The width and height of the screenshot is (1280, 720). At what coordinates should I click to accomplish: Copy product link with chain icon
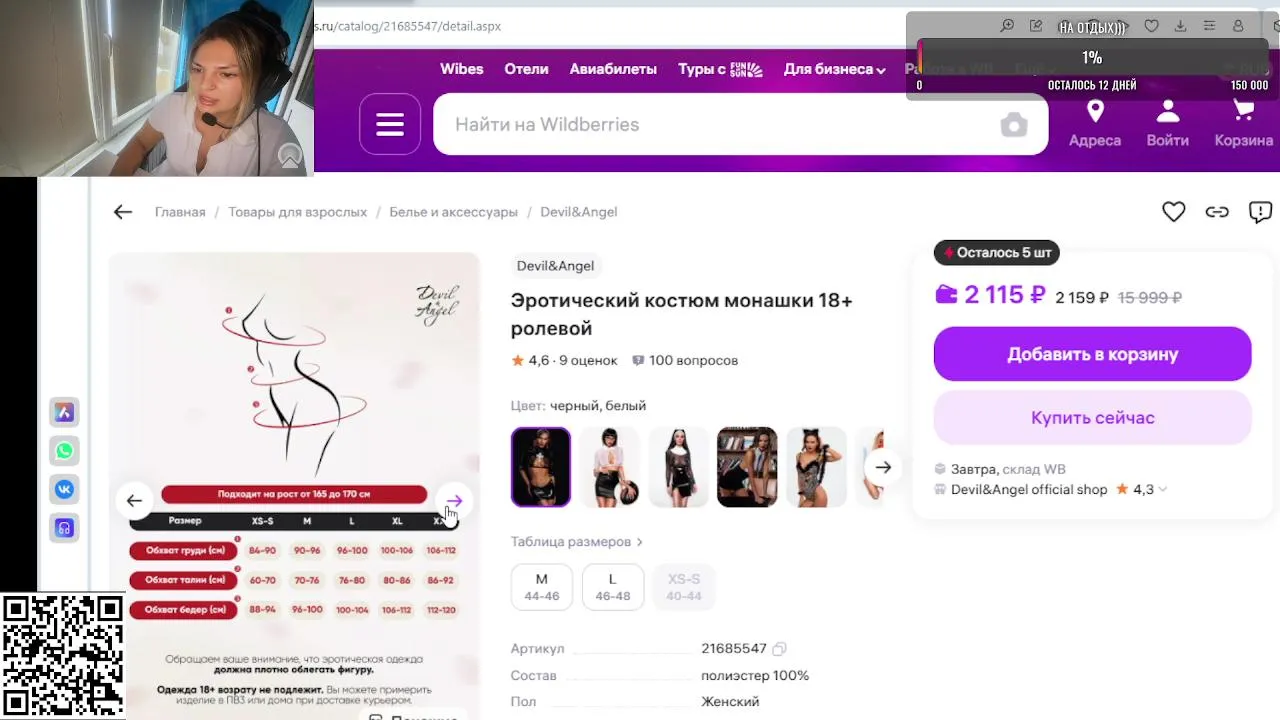coord(1217,212)
